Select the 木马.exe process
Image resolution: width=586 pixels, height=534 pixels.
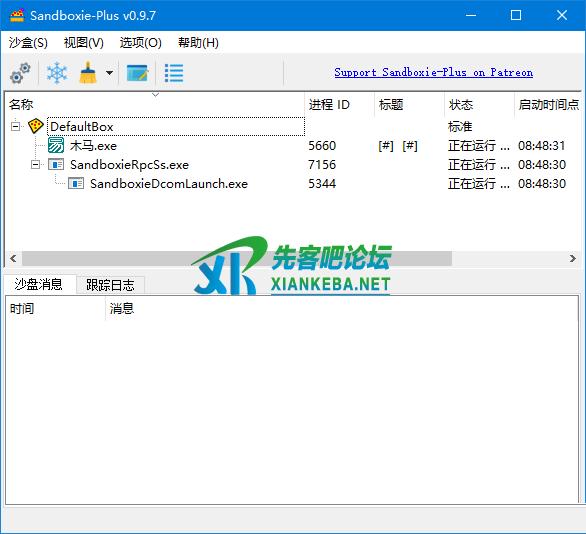coord(93,145)
